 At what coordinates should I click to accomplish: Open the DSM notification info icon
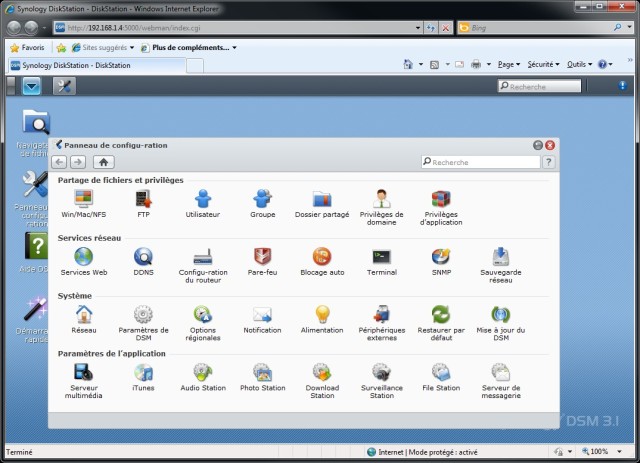coord(622,85)
